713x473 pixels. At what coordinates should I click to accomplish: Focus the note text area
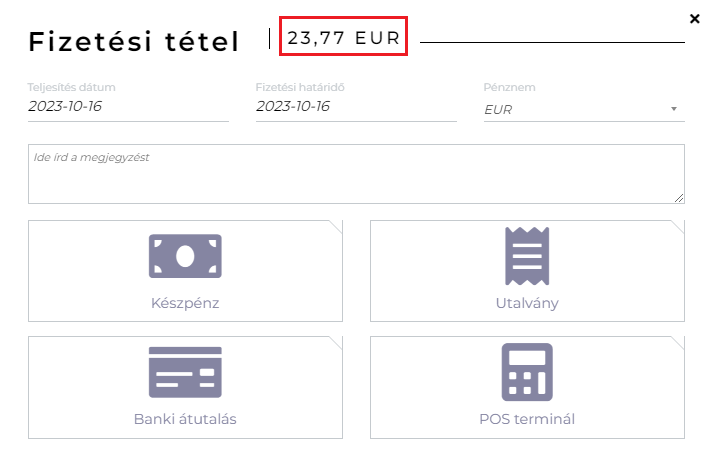click(356, 174)
